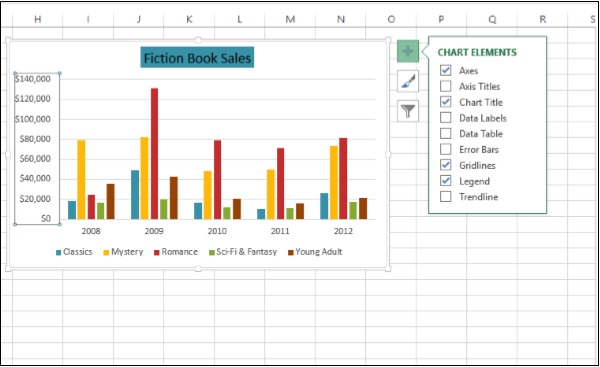Click the $100,000 vertical axis label
Viewport: 600px width, 367px height.
[x=33, y=119]
